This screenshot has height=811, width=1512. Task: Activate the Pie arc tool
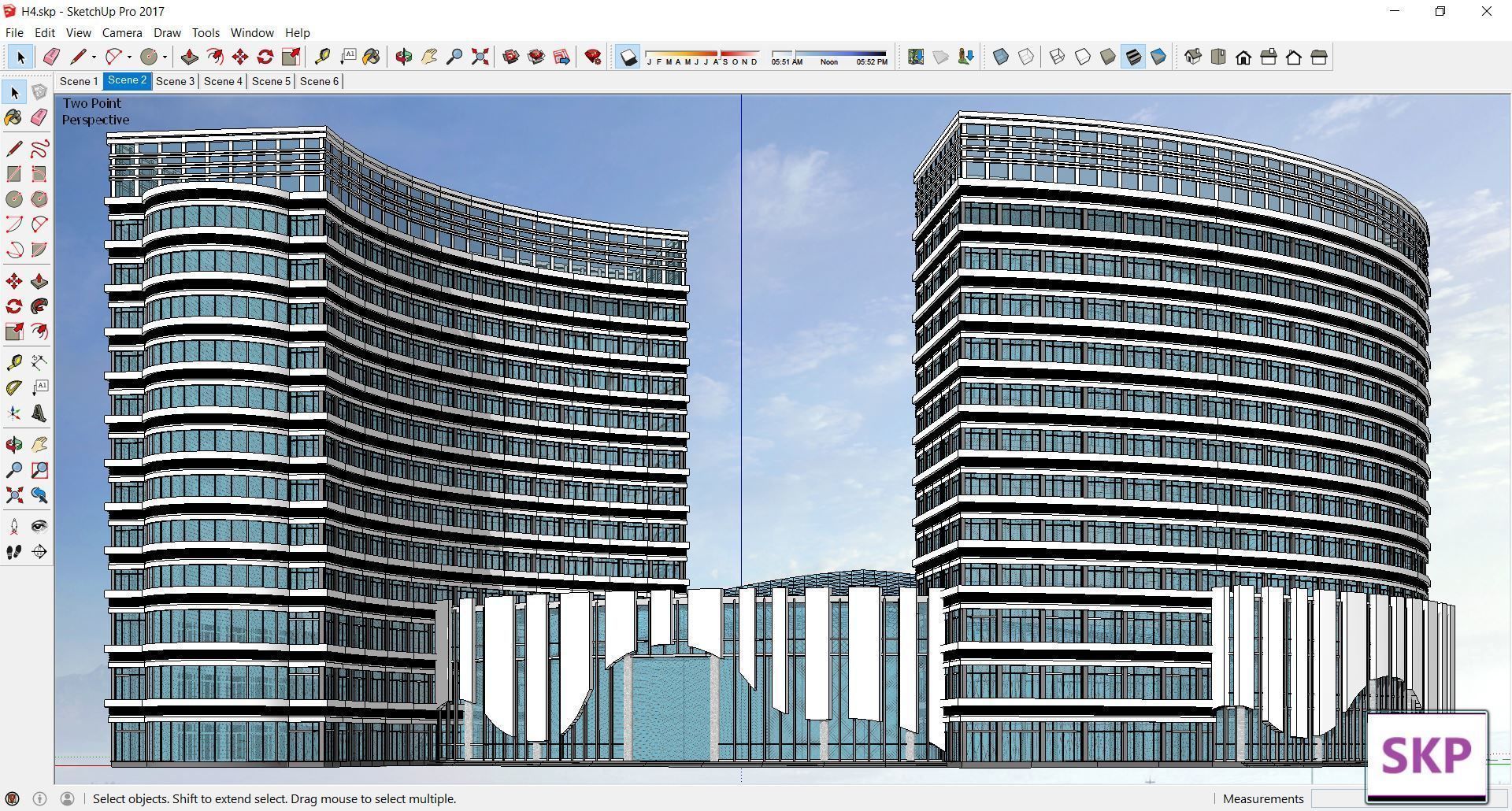click(39, 250)
